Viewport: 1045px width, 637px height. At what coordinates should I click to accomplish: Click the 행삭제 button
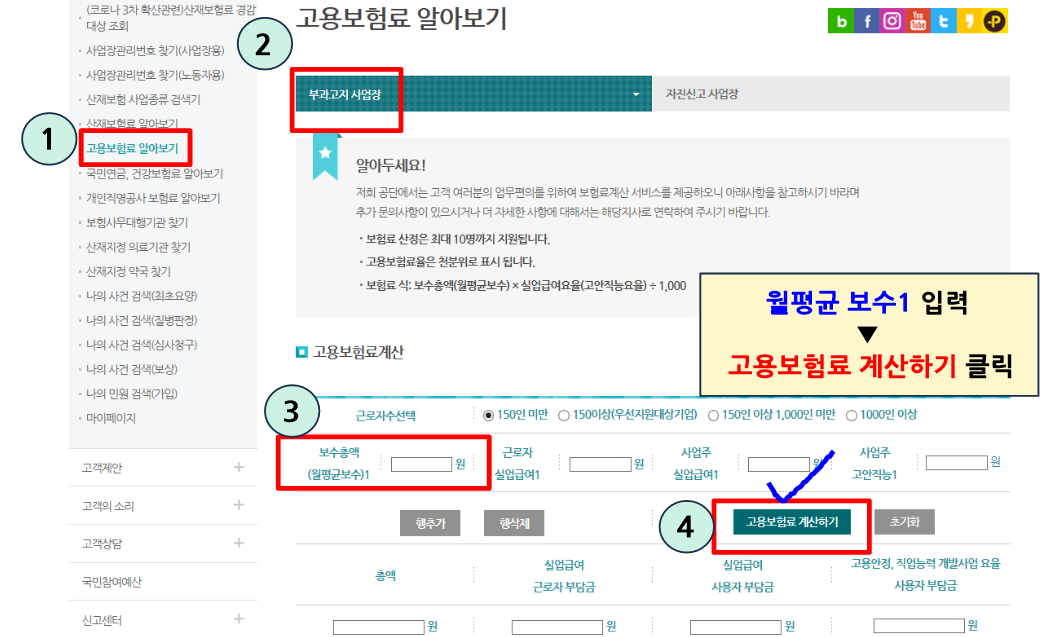[514, 523]
